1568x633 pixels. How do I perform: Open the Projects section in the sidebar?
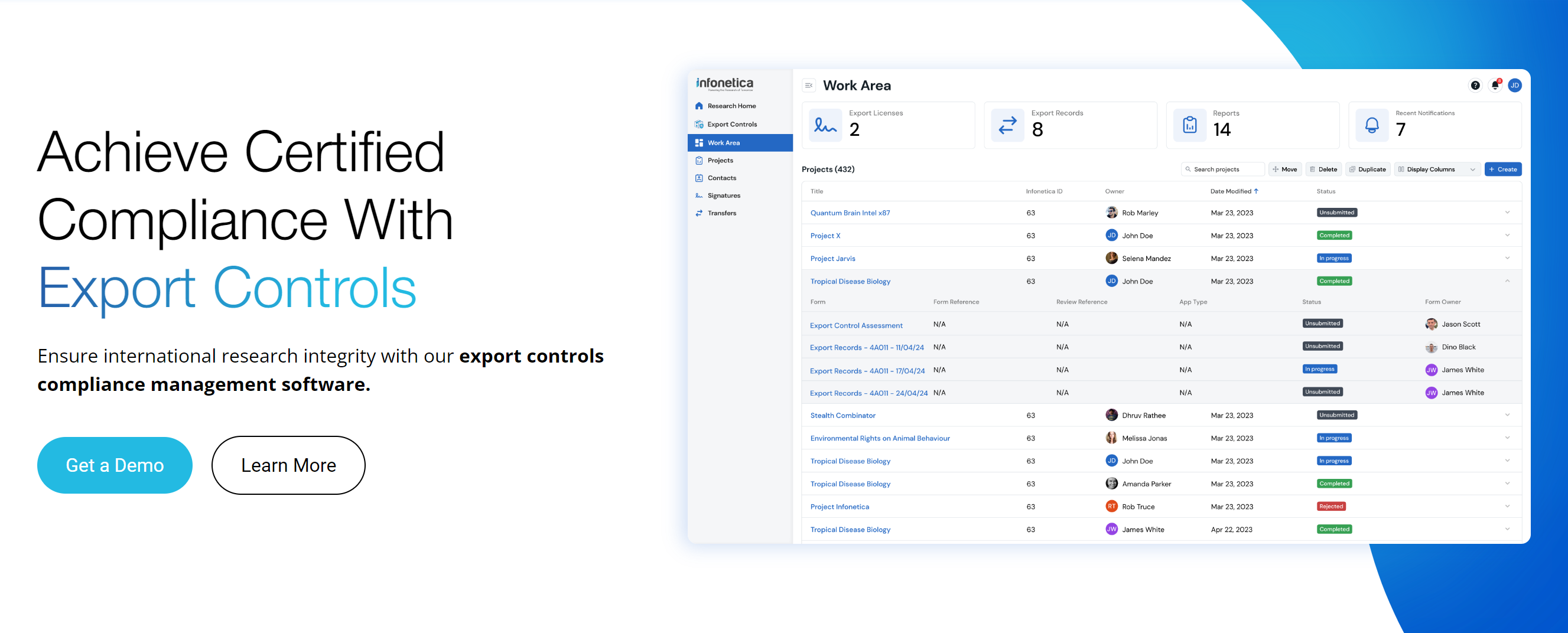(x=720, y=160)
